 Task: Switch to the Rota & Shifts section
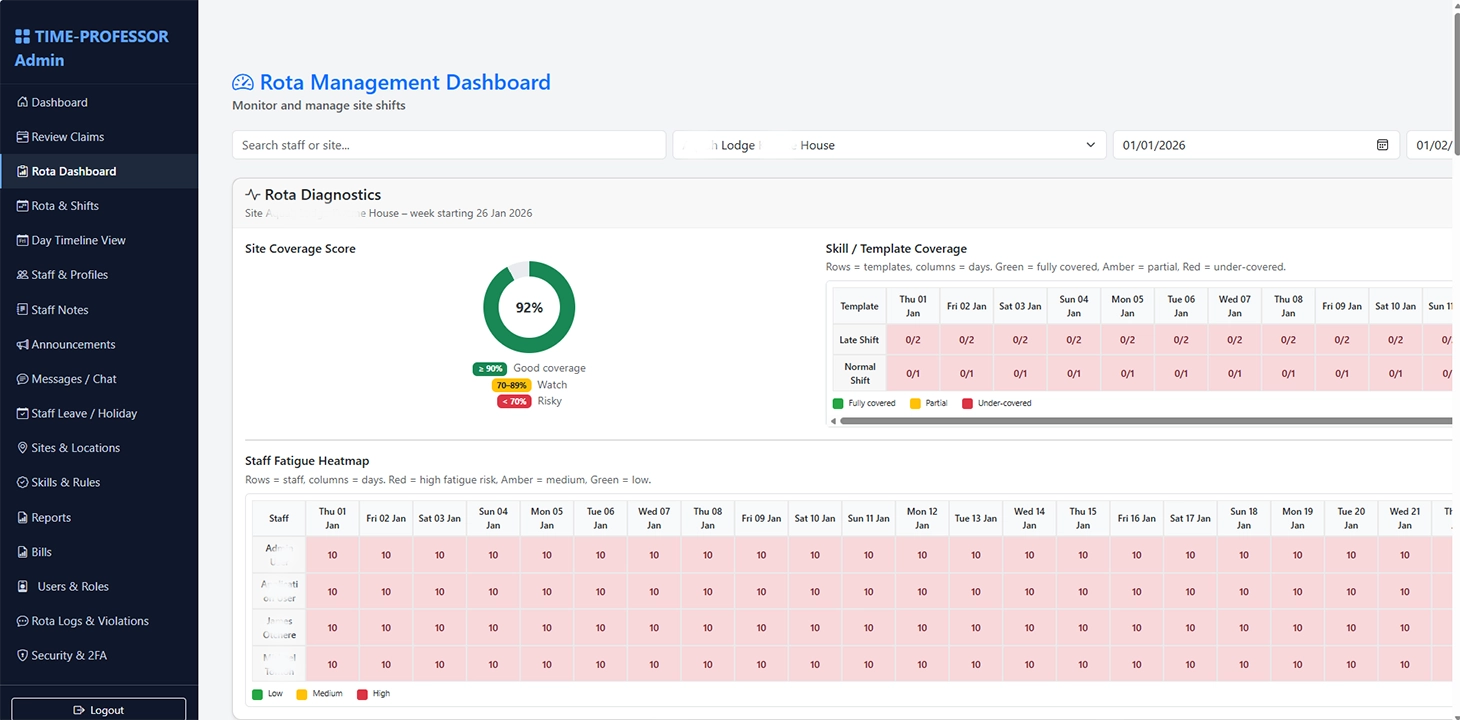[x=24, y=205]
